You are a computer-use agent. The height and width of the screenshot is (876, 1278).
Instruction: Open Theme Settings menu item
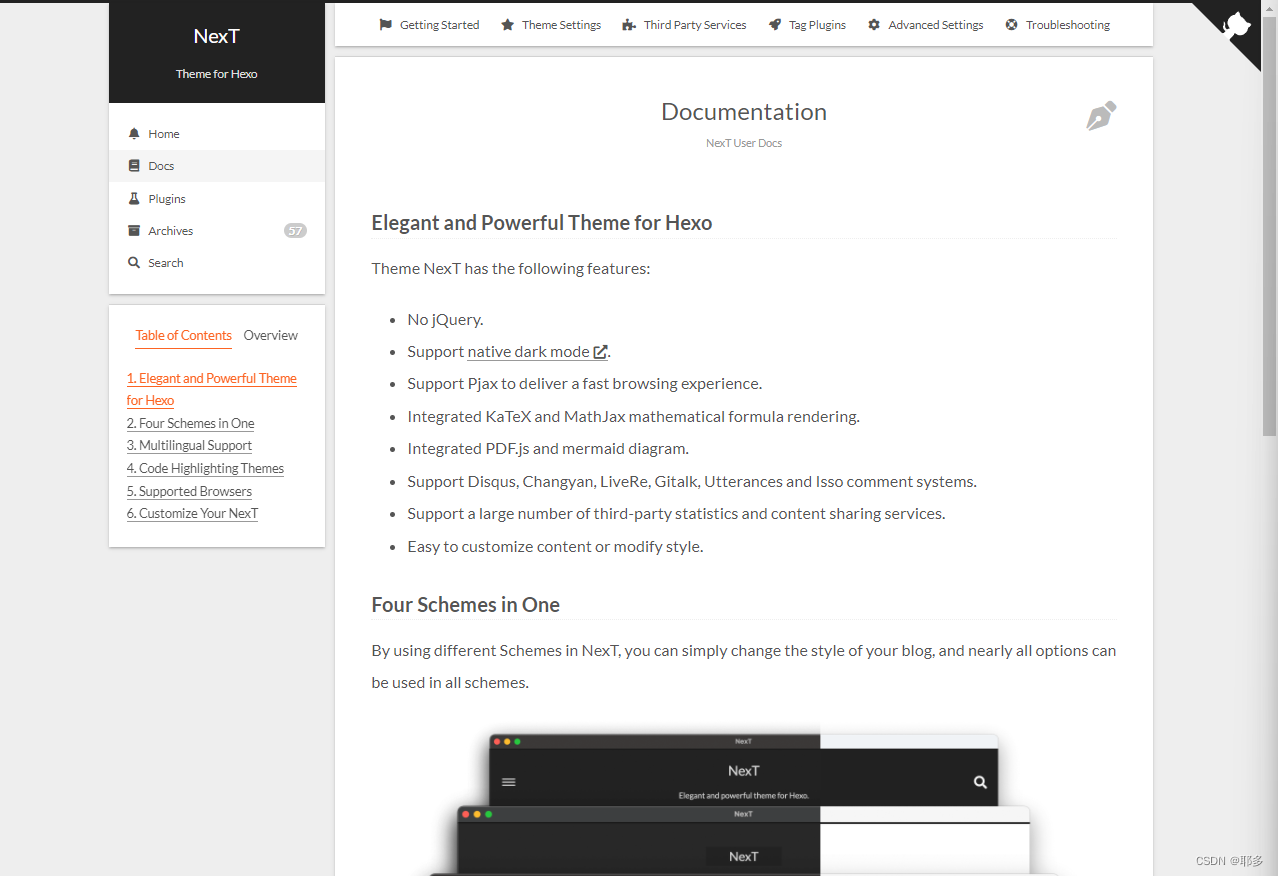pyautogui.click(x=551, y=25)
